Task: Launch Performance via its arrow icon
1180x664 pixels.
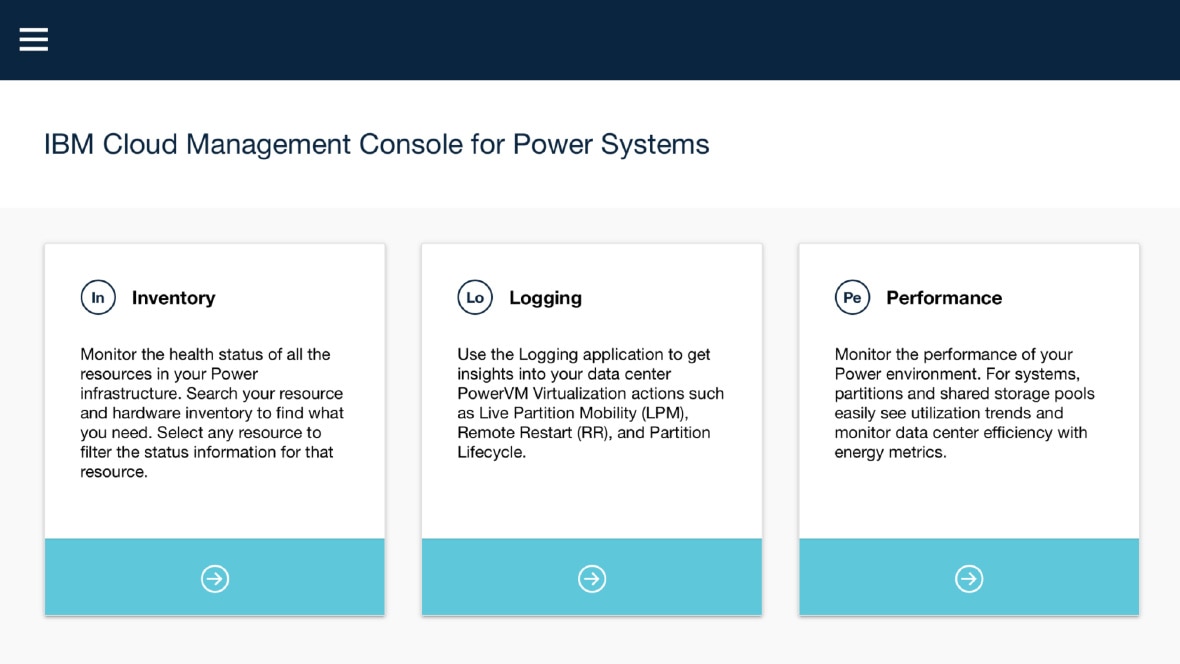Action: click(969, 579)
